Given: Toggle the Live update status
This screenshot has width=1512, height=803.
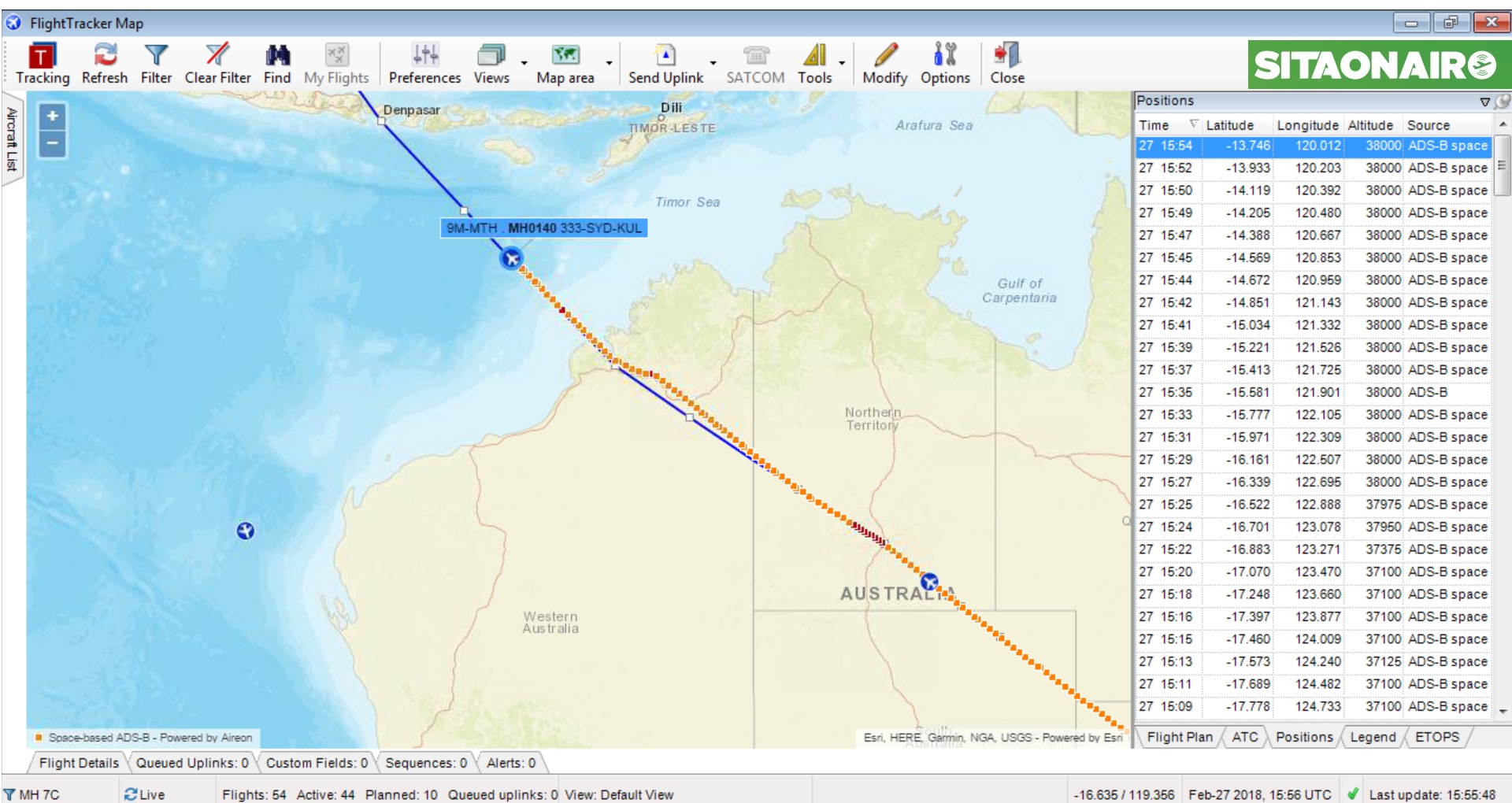Looking at the screenshot, I should coord(145,794).
